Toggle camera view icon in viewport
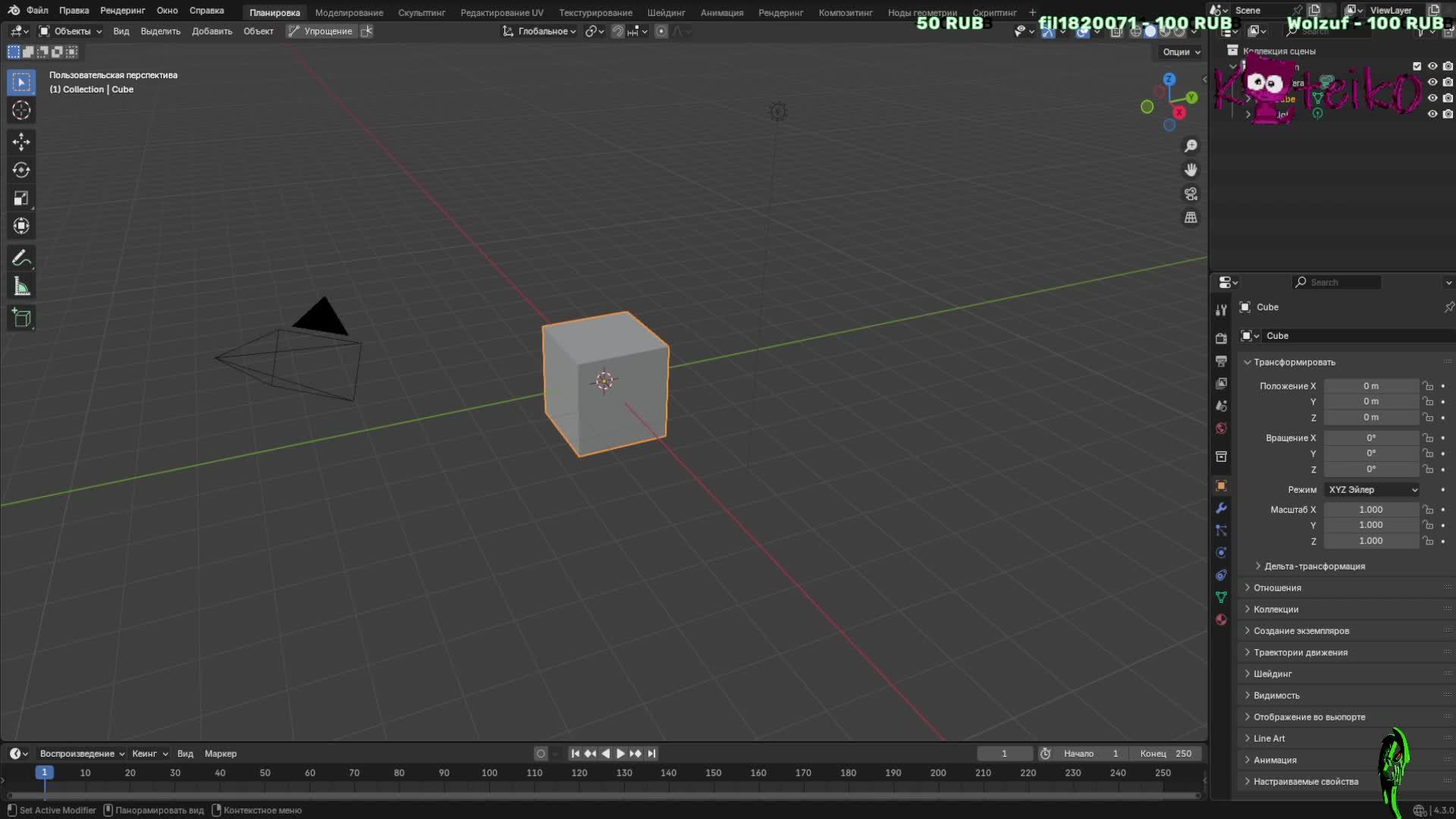This screenshot has width=1456, height=819. pos(1191,194)
